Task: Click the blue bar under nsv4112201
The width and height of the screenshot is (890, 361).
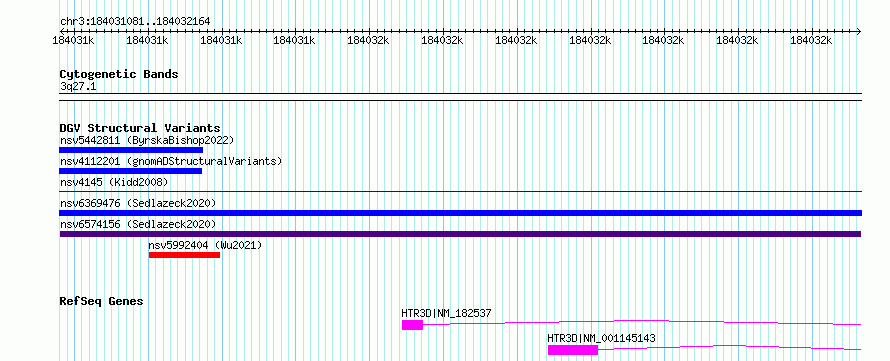Action: coord(131,171)
